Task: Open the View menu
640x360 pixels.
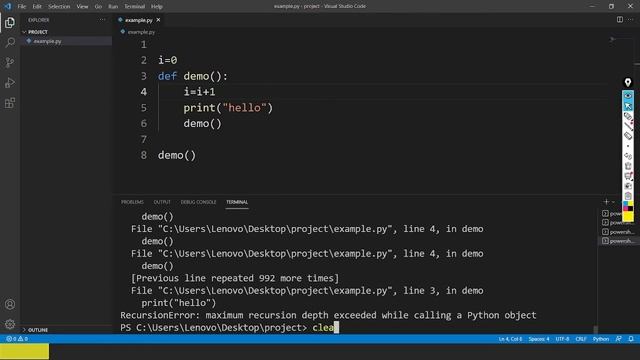Action: pyautogui.click(x=82, y=7)
